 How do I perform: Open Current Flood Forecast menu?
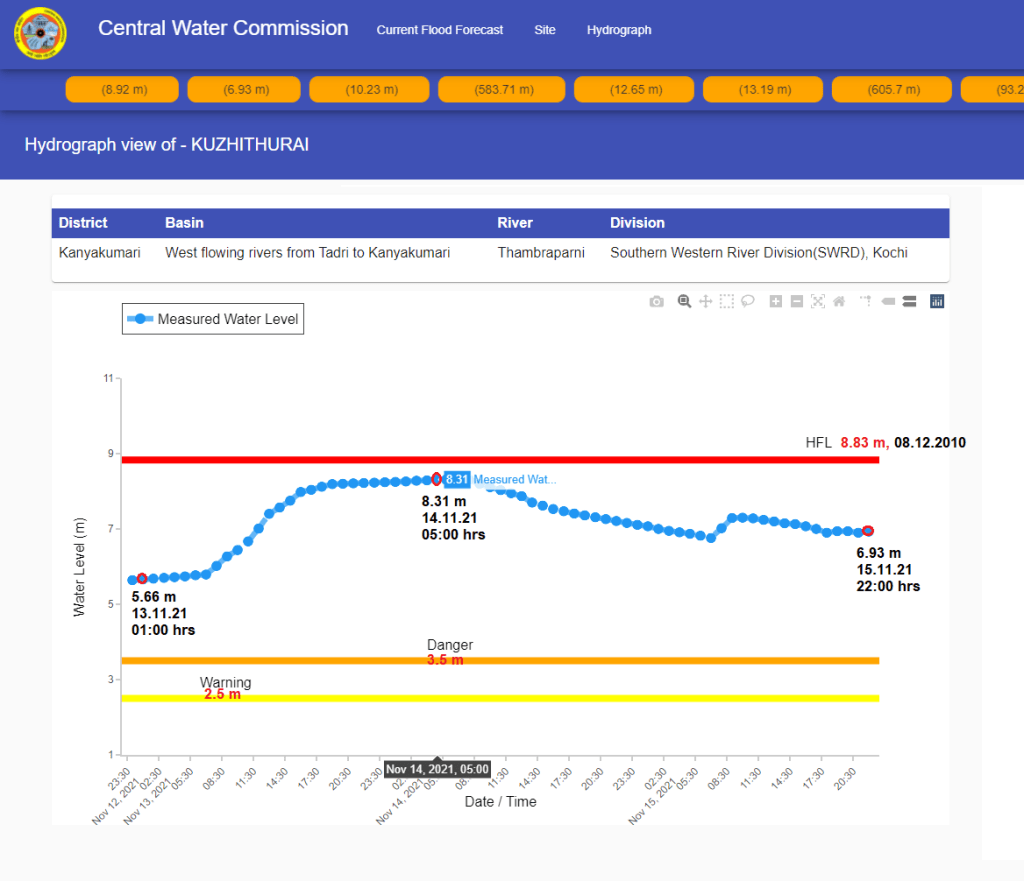pos(440,30)
